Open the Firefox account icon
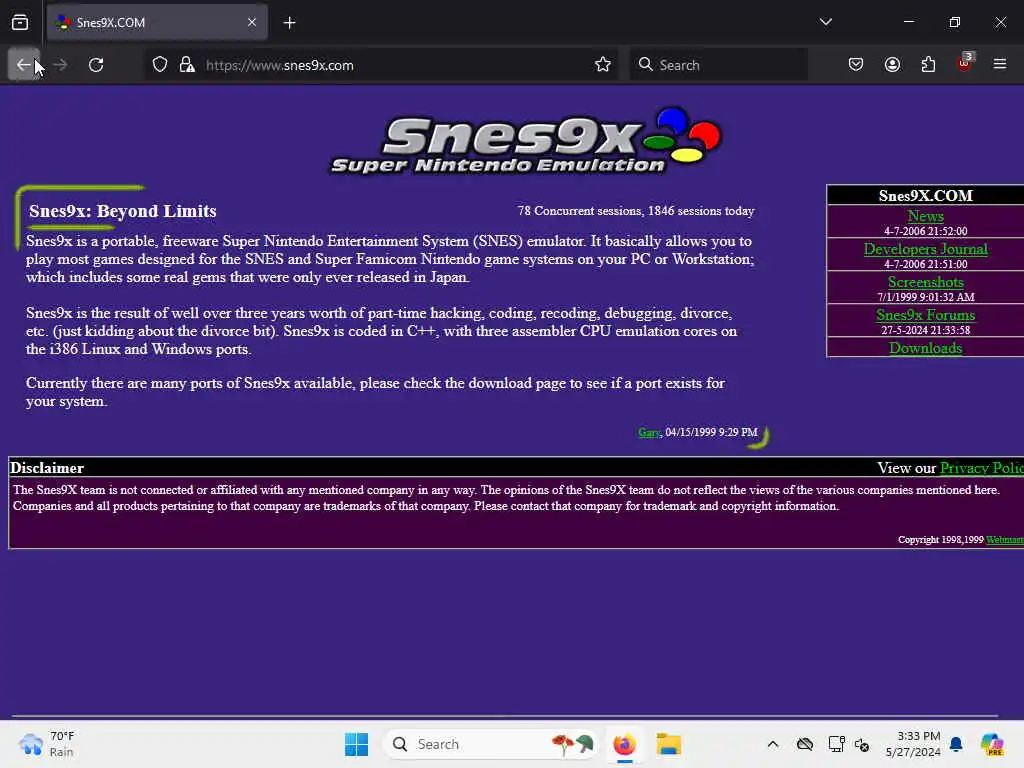The width and height of the screenshot is (1024, 768). [x=892, y=65]
